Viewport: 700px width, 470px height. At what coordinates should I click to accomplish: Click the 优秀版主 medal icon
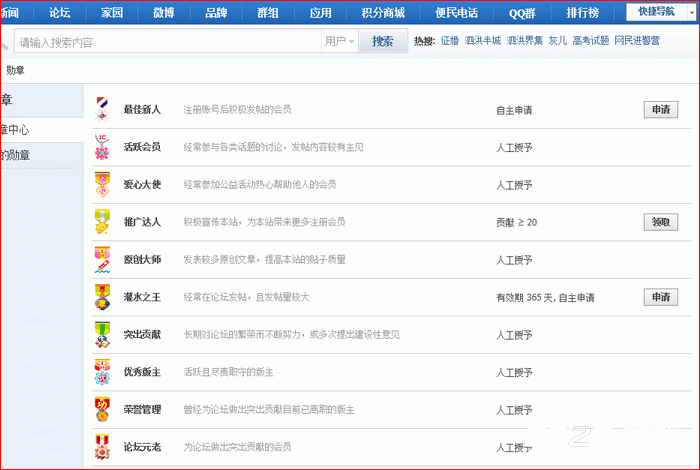[x=102, y=372]
